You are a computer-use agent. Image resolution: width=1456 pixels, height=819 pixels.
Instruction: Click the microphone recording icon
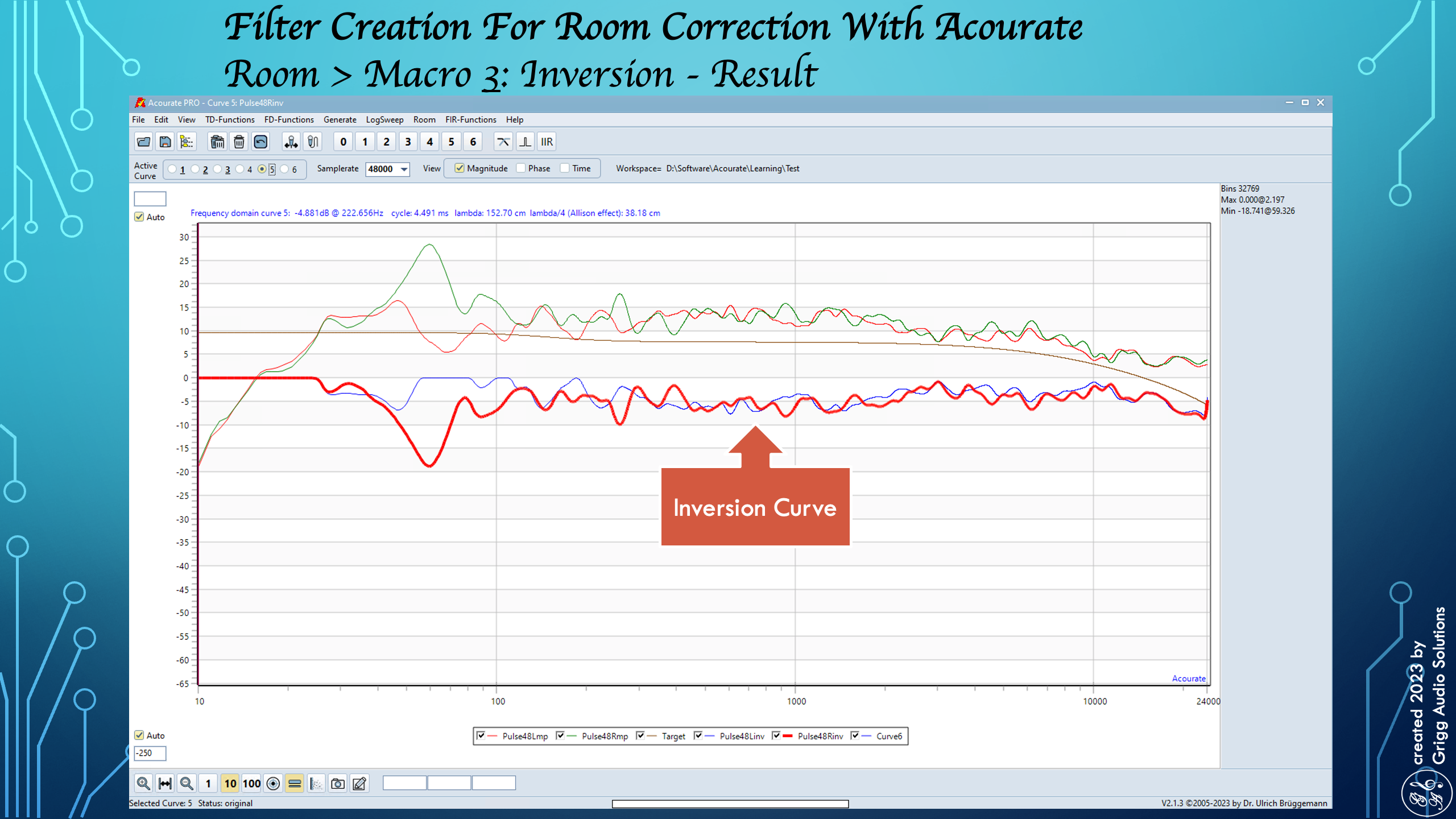pos(313,142)
